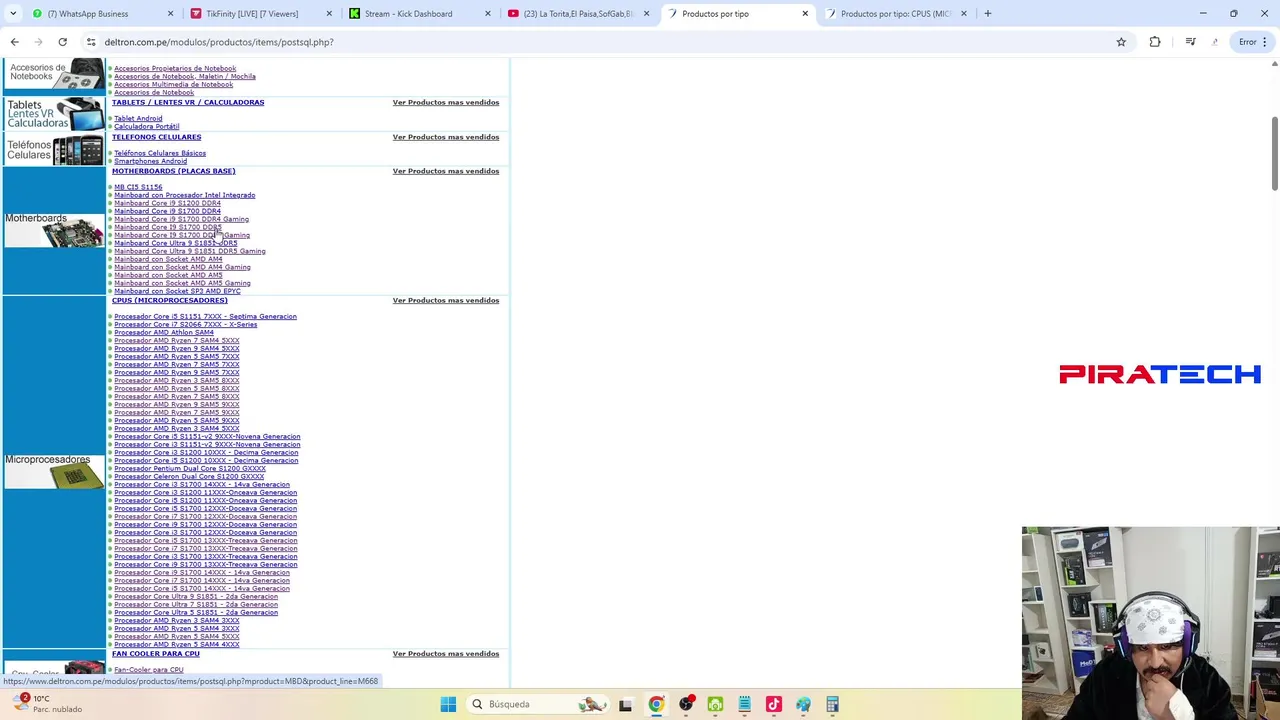Open OBS Studio from the taskbar
Image resolution: width=1280 pixels, height=720 pixels.
(685, 704)
